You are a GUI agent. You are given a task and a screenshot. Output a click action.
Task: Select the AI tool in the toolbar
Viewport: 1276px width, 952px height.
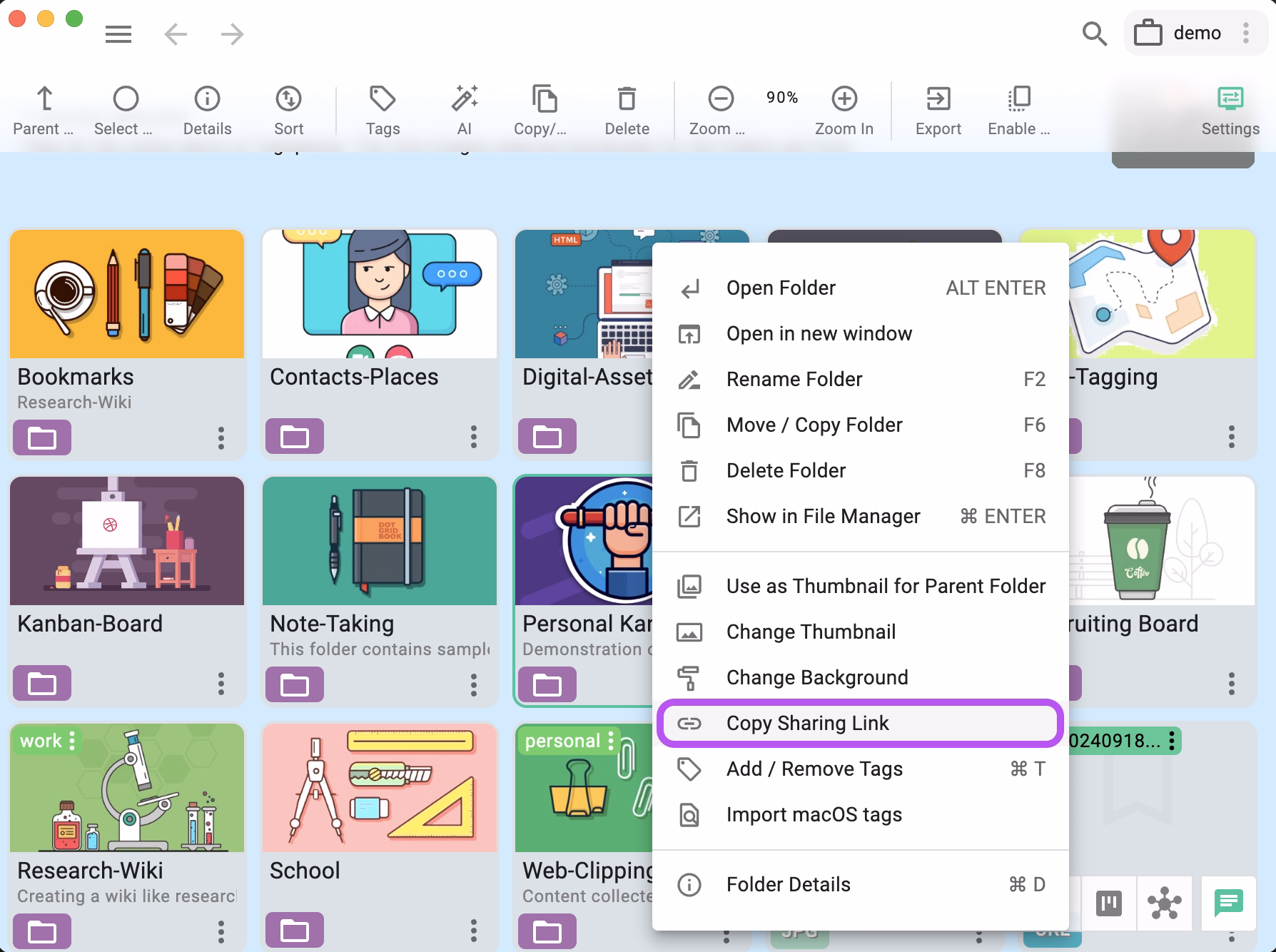(x=465, y=107)
